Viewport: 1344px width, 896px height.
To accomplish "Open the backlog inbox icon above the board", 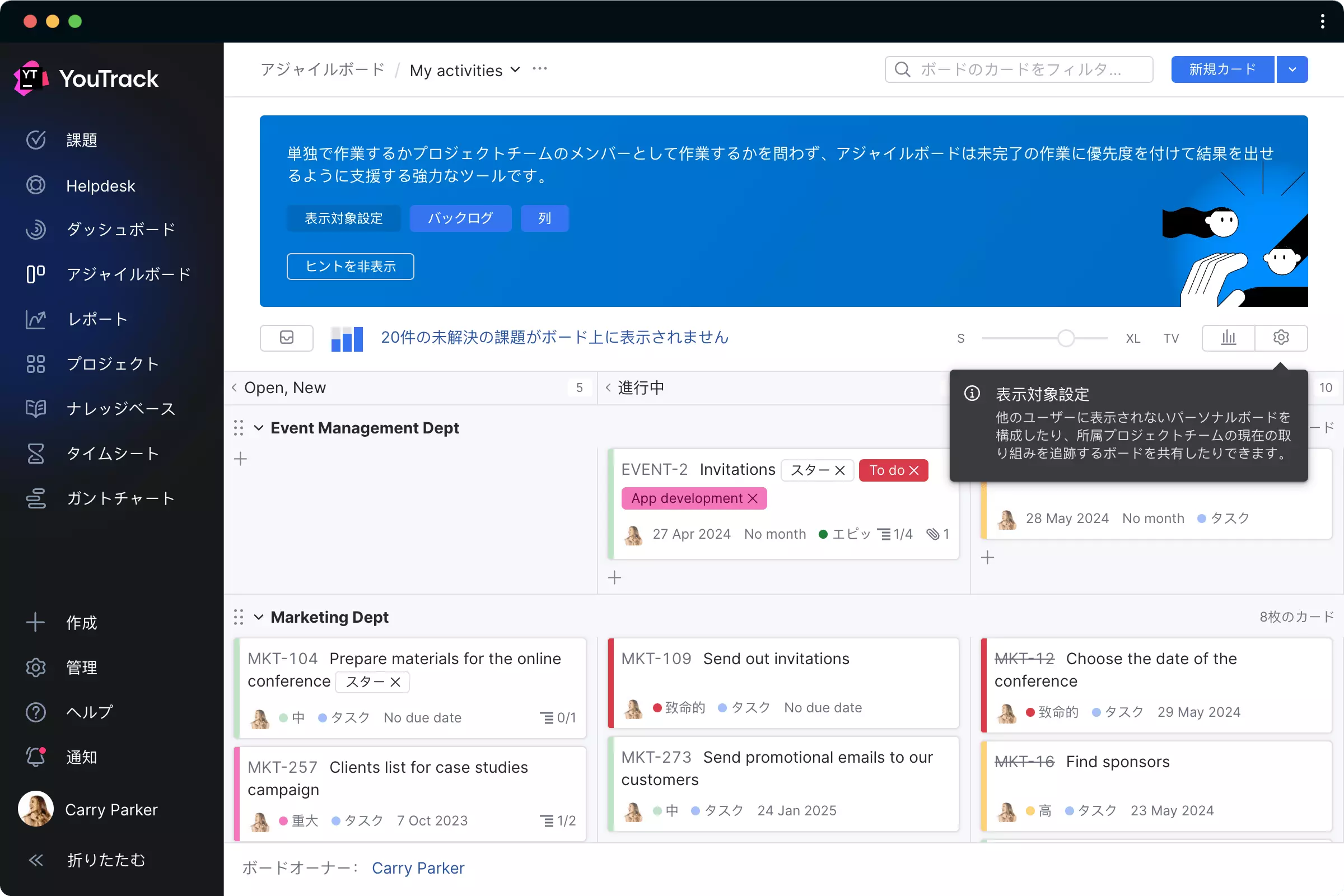I will (286, 338).
